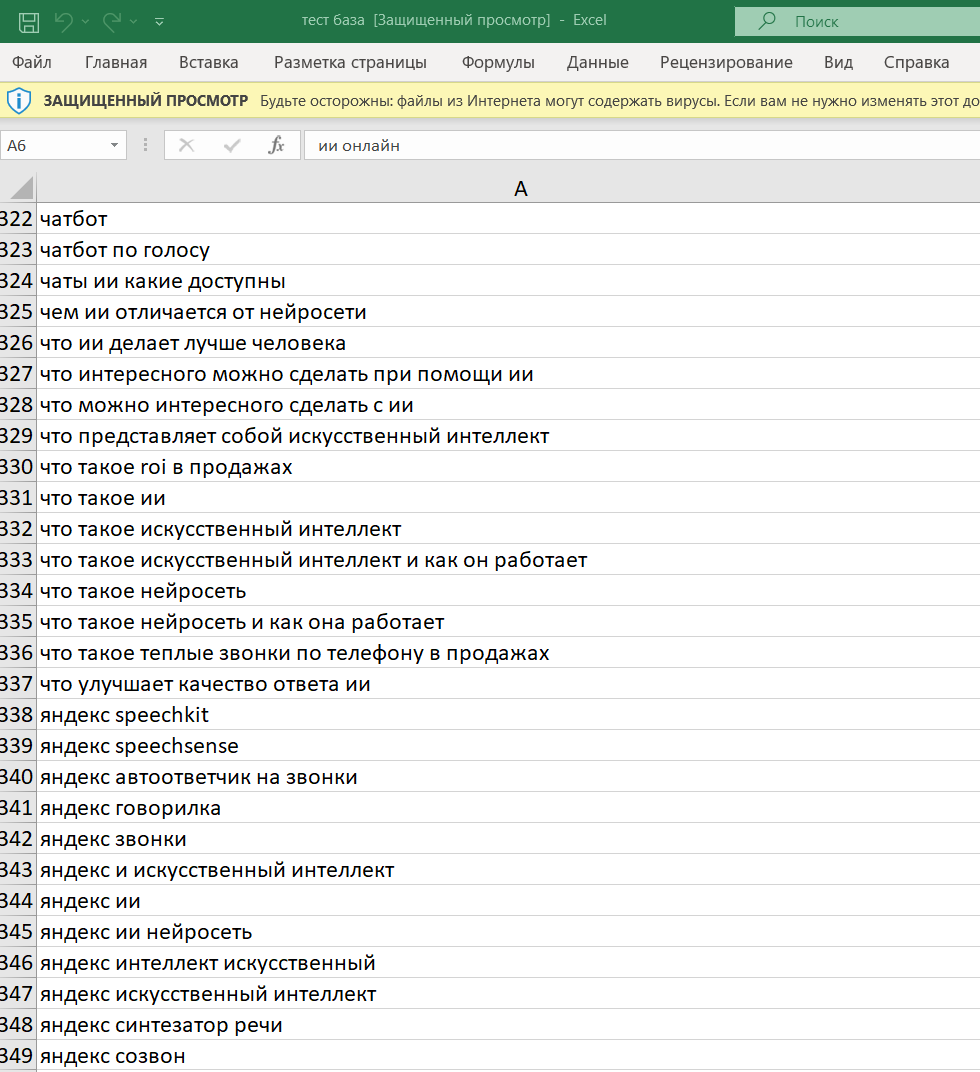The height and width of the screenshot is (1072, 980).
Task: Click the formula bar cancel X icon
Action: click(x=186, y=145)
